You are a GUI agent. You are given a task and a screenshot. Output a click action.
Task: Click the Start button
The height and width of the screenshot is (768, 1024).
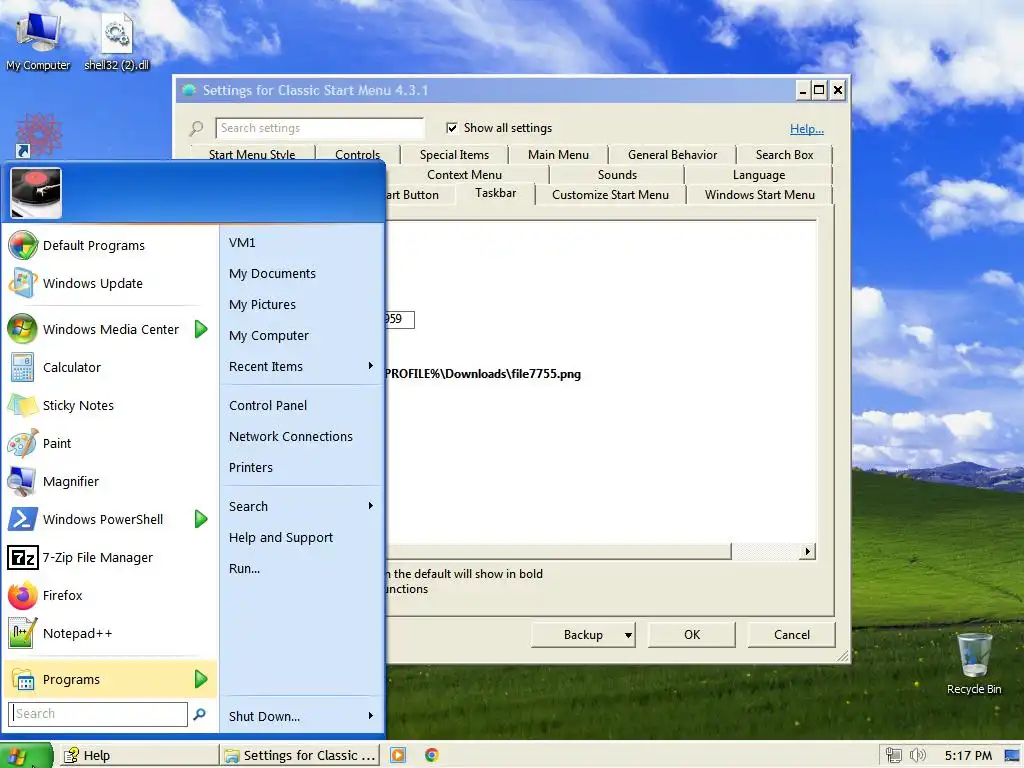tap(27, 755)
